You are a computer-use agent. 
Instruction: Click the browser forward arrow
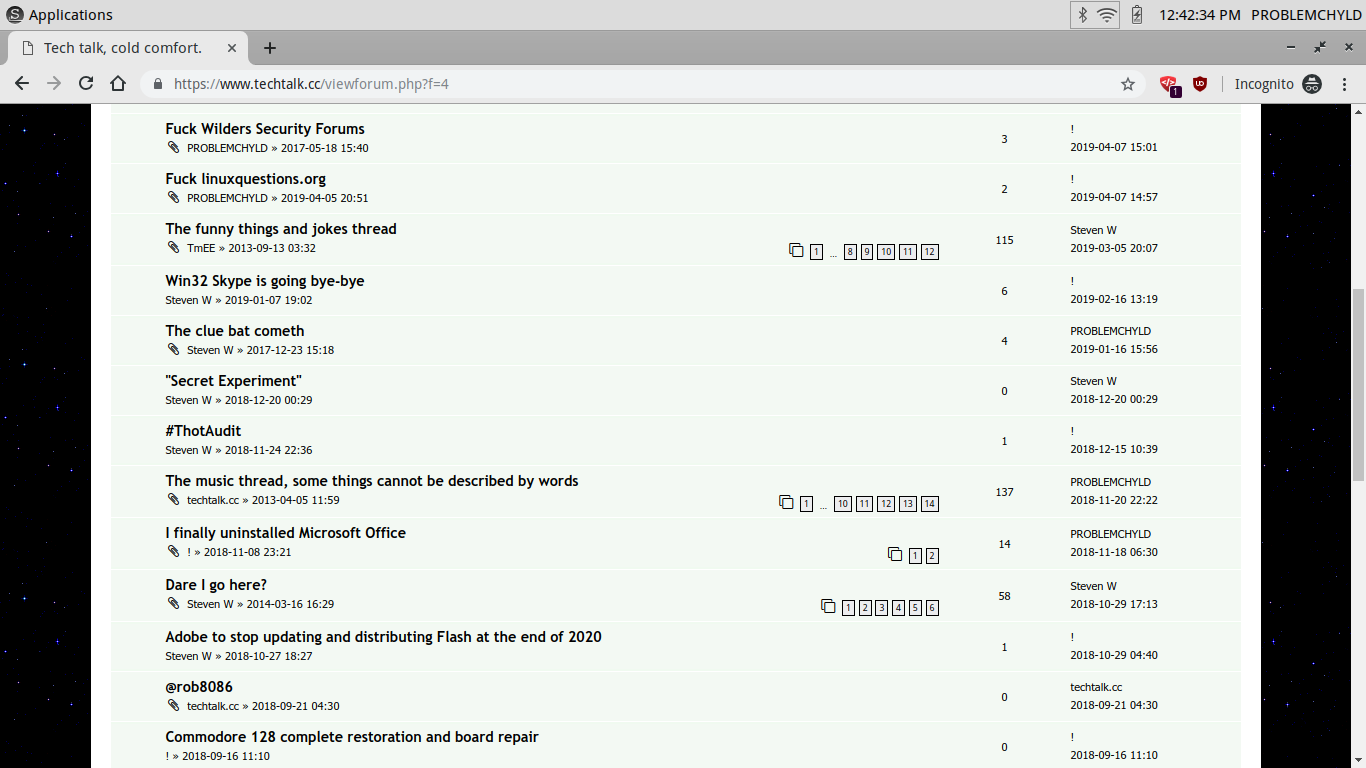point(54,84)
